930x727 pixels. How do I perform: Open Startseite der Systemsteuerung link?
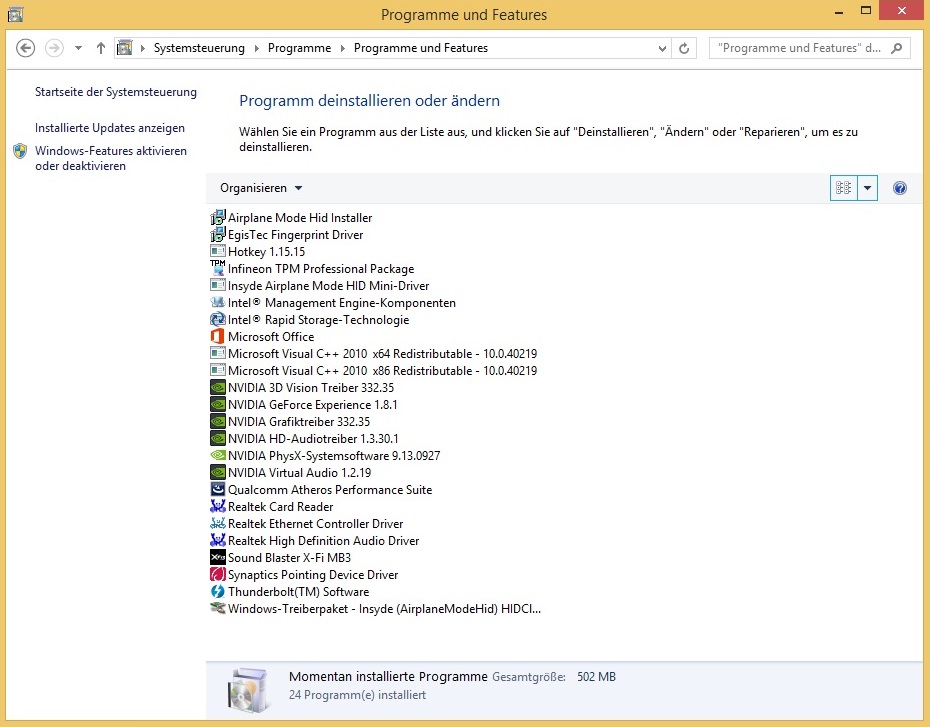pyautogui.click(x=116, y=92)
